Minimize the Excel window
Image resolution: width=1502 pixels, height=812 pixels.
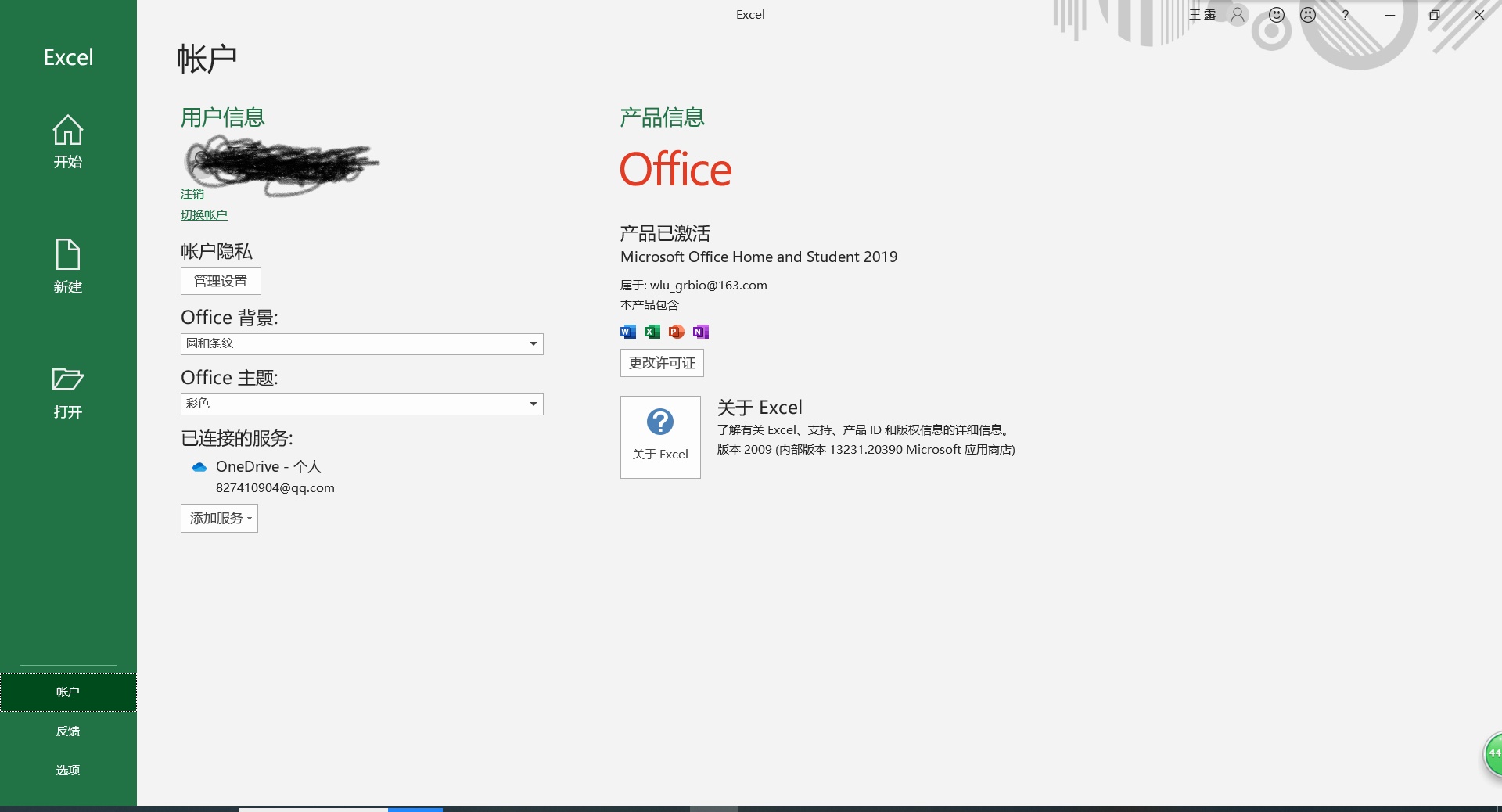[x=1390, y=15]
